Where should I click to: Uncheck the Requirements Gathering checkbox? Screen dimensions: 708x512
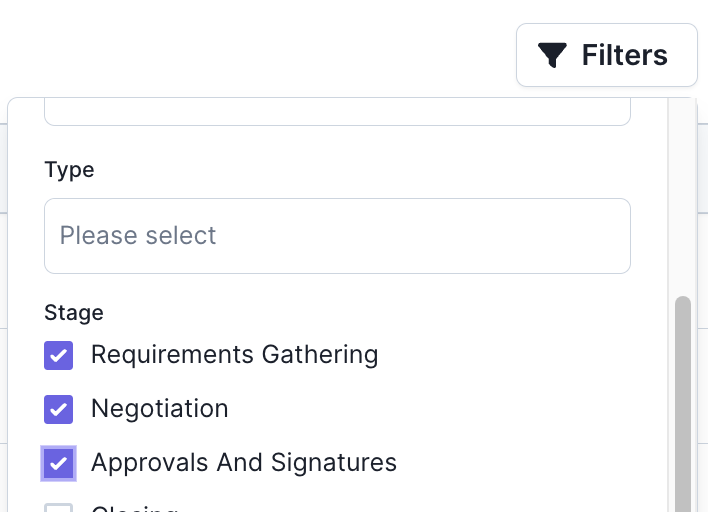(58, 355)
